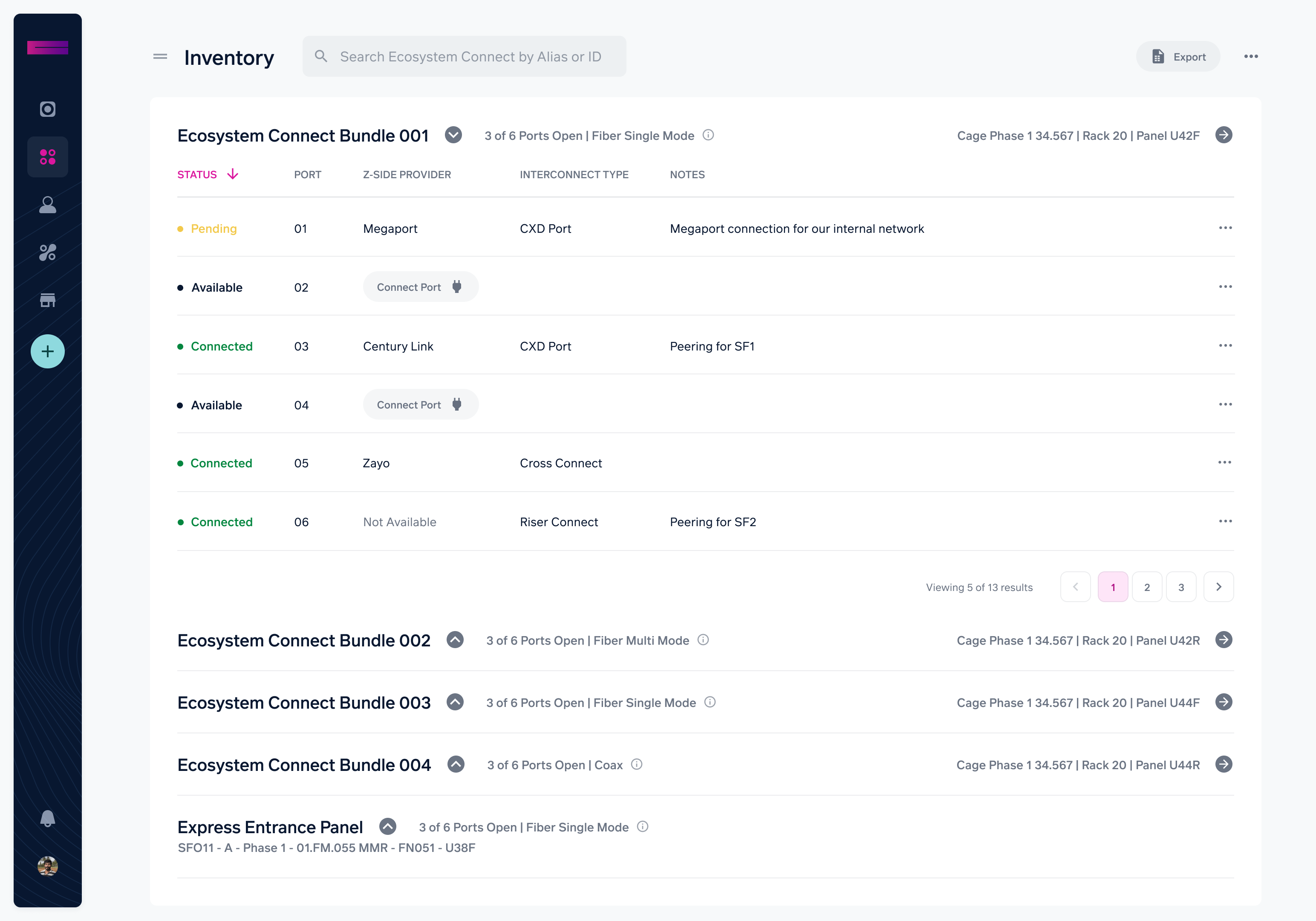Screen dimensions: 1316x921
Task: Click Cross Connect interconnect type
Action: click(560, 463)
